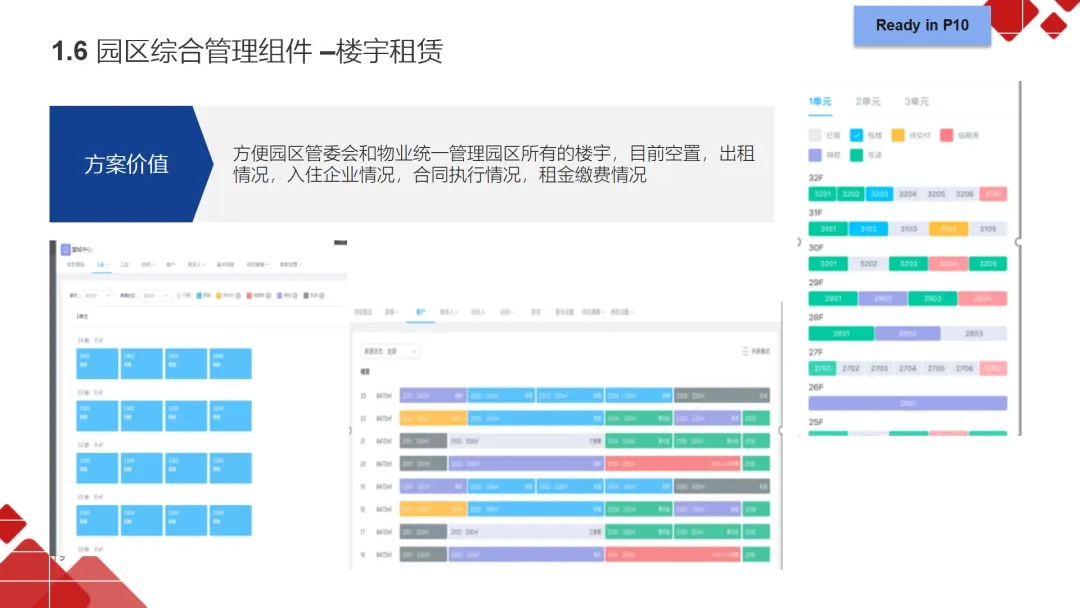This screenshot has height=608, width=1080.
Task: Select green room 3101 on floor 31F
Action: pyautogui.click(x=828, y=229)
